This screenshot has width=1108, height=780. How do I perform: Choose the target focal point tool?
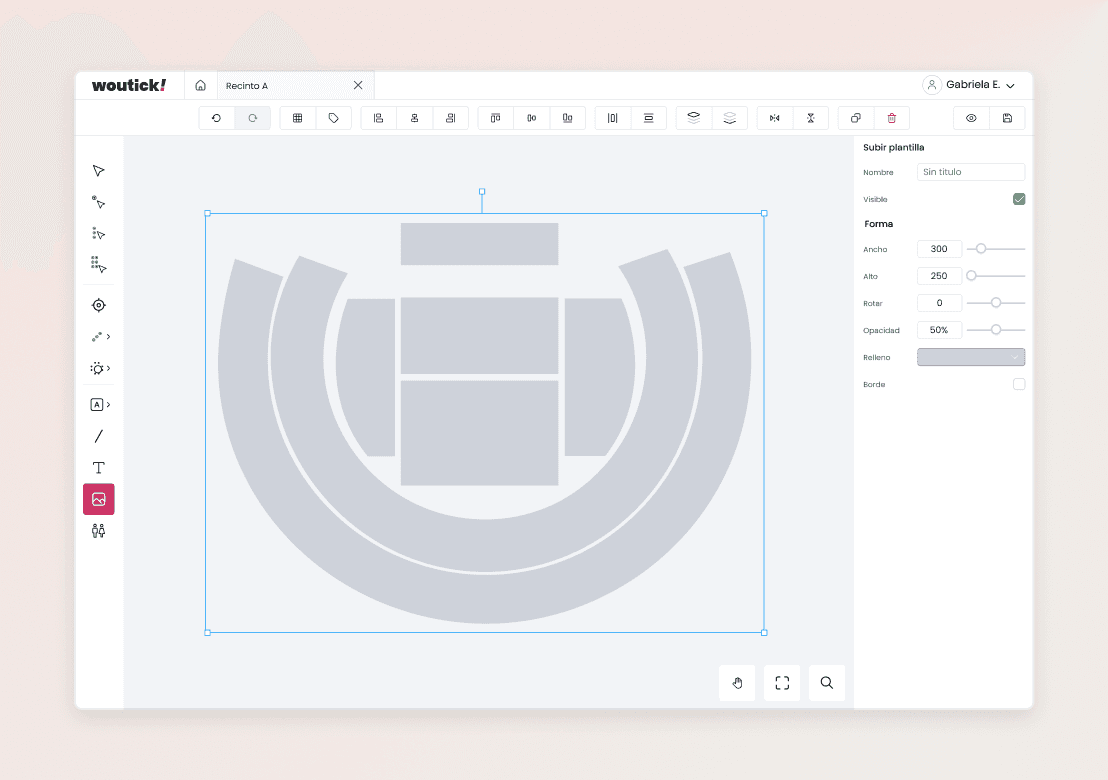(99, 305)
